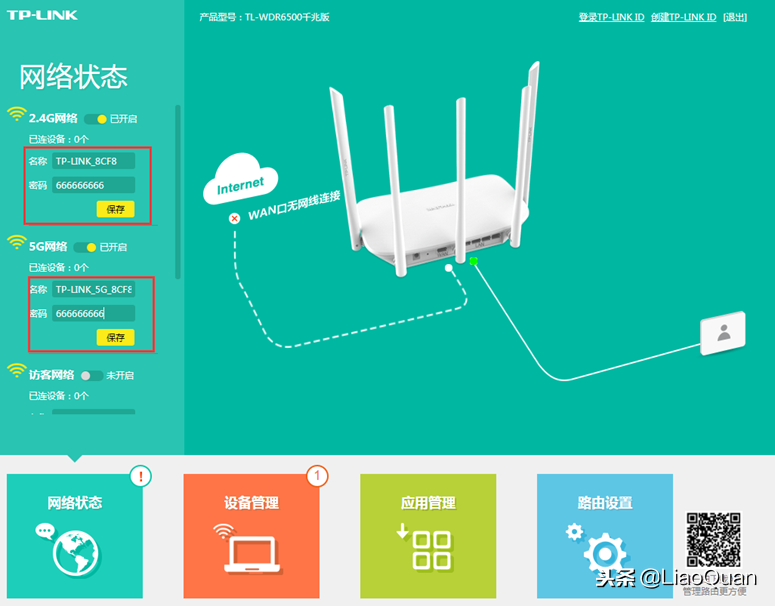This screenshot has width=775, height=606.
Task: Click the connected user device icon
Action: pos(722,333)
